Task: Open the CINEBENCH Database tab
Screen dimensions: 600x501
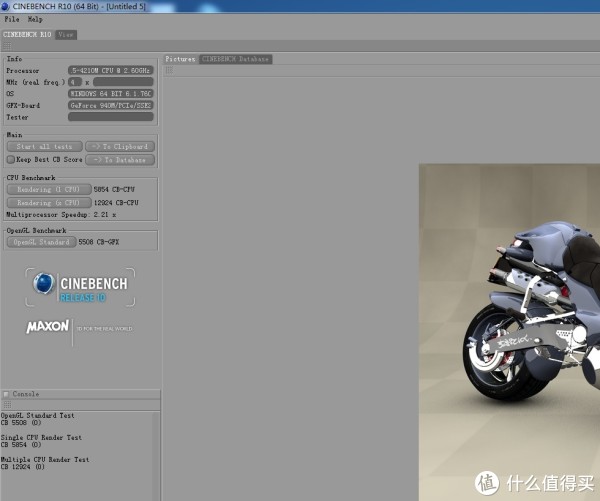Action: tap(235, 59)
